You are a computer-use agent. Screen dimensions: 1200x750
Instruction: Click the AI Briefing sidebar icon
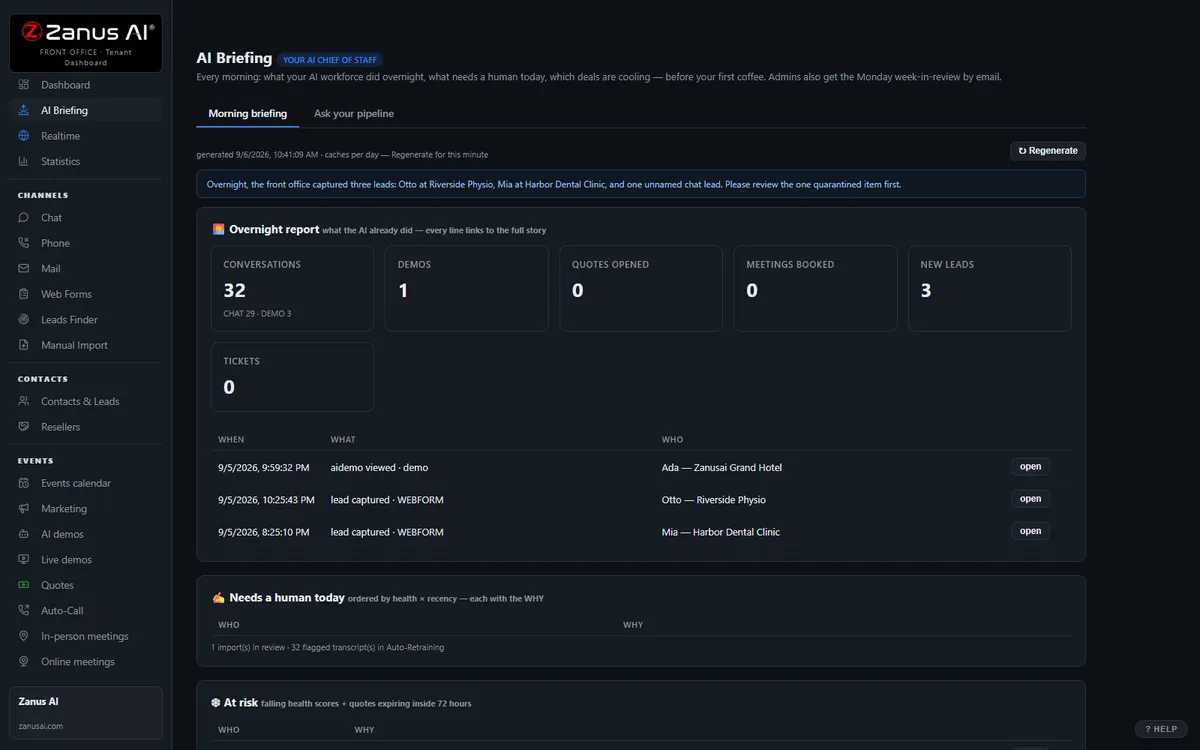pyautogui.click(x=24, y=110)
